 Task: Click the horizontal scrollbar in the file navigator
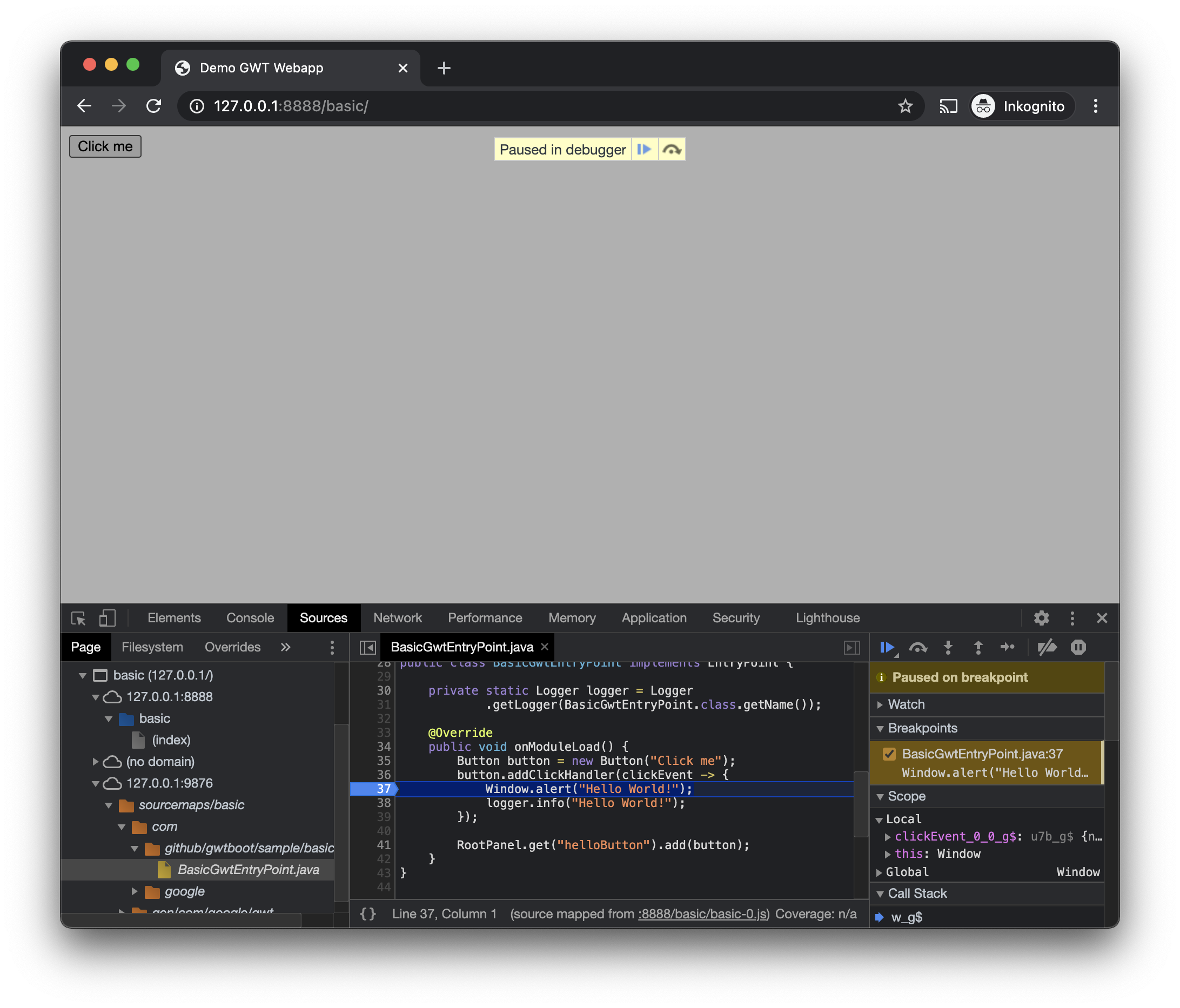(181, 920)
